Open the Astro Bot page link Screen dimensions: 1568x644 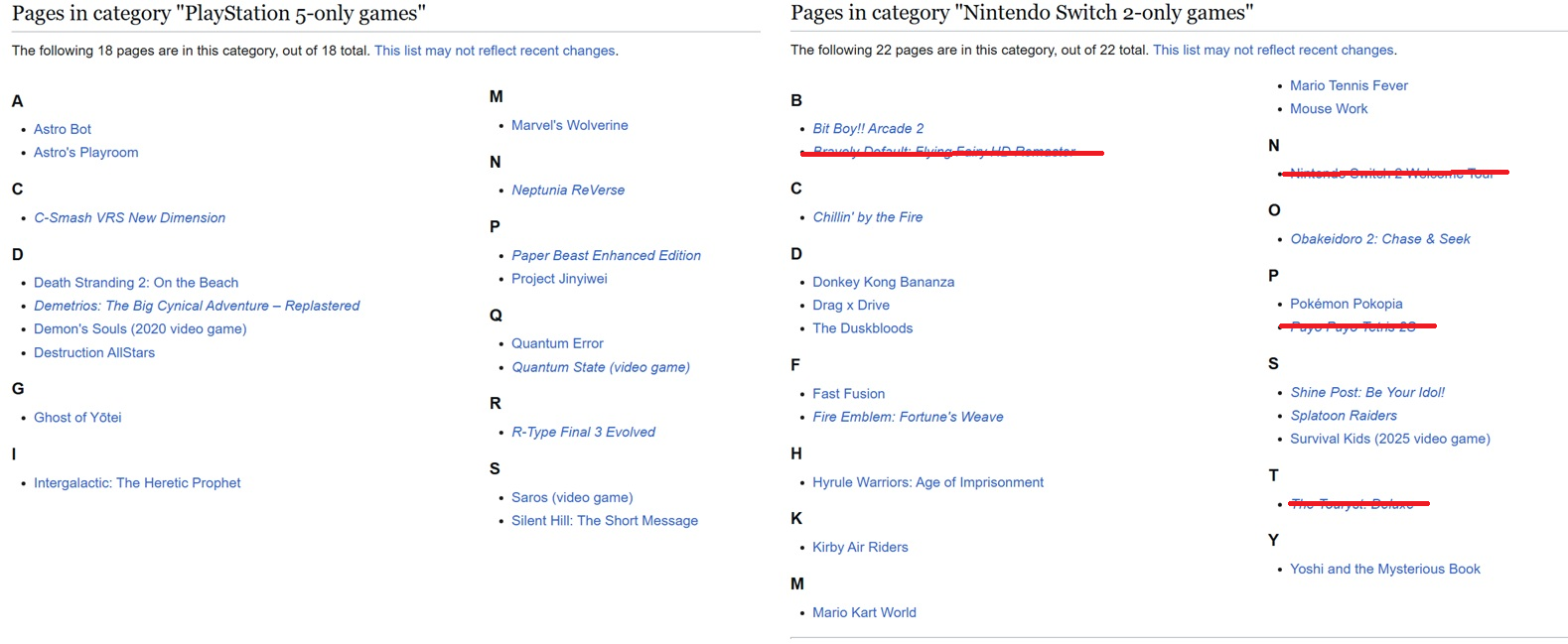[63, 129]
